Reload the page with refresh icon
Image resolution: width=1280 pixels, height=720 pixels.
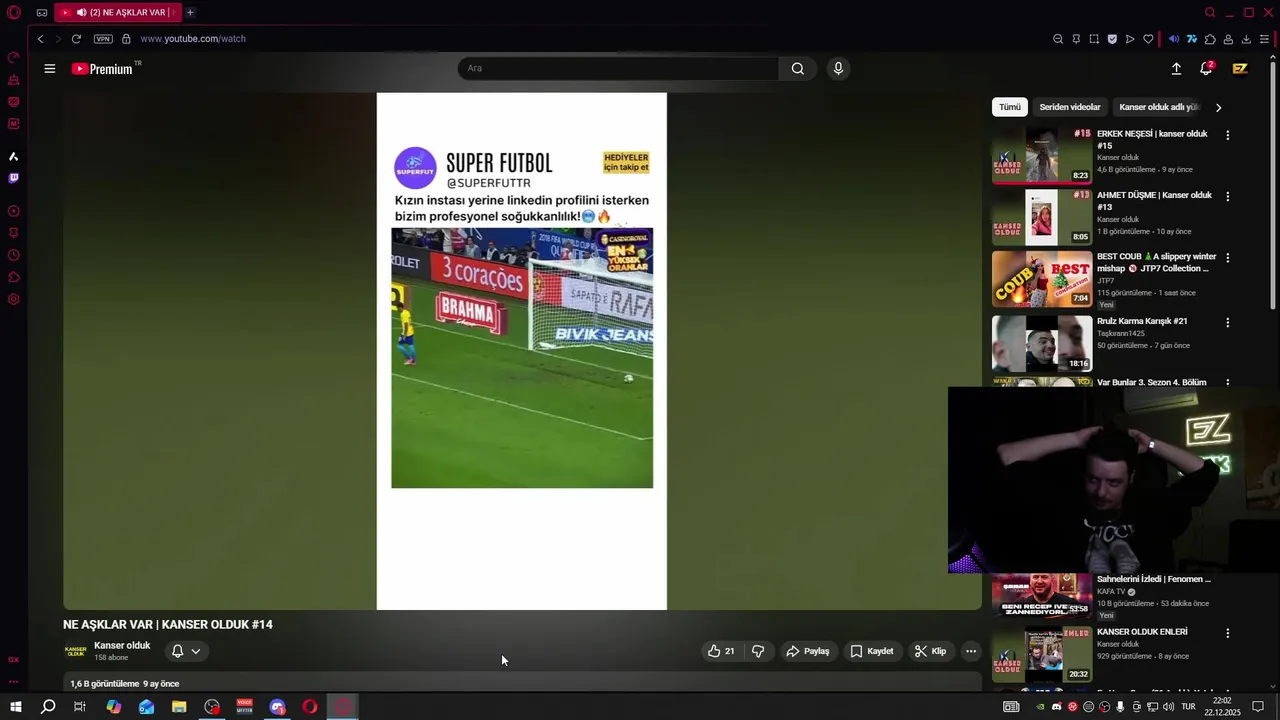click(x=76, y=39)
